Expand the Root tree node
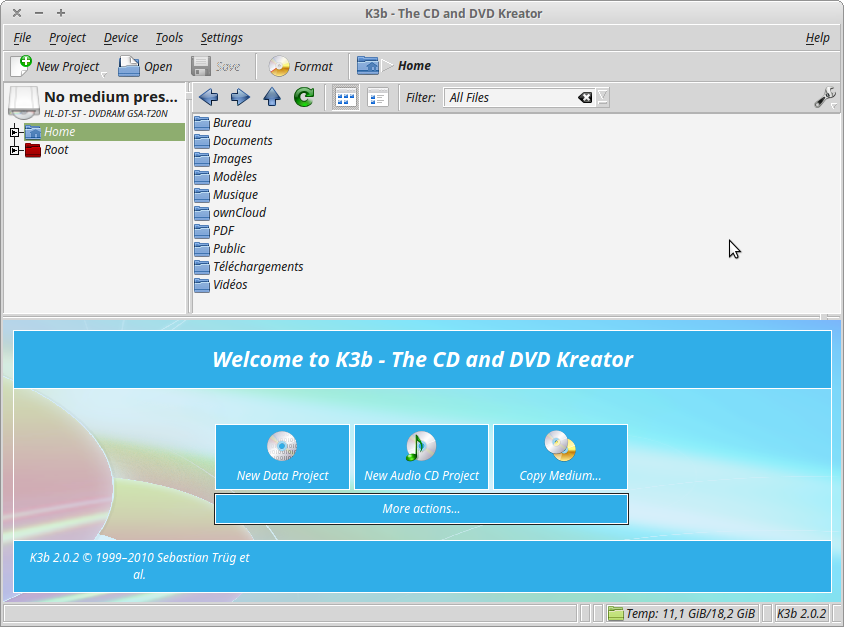 [x=15, y=150]
